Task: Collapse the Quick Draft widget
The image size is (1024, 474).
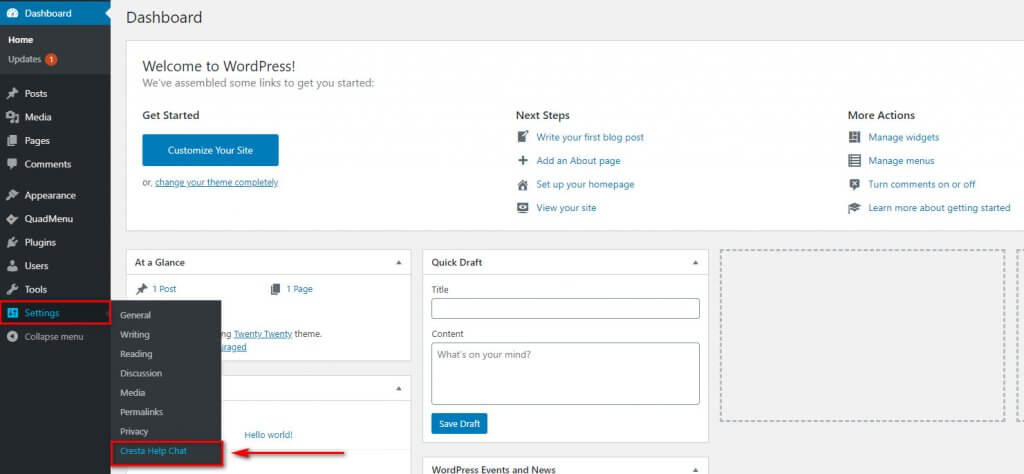Action: pyautogui.click(x=696, y=262)
